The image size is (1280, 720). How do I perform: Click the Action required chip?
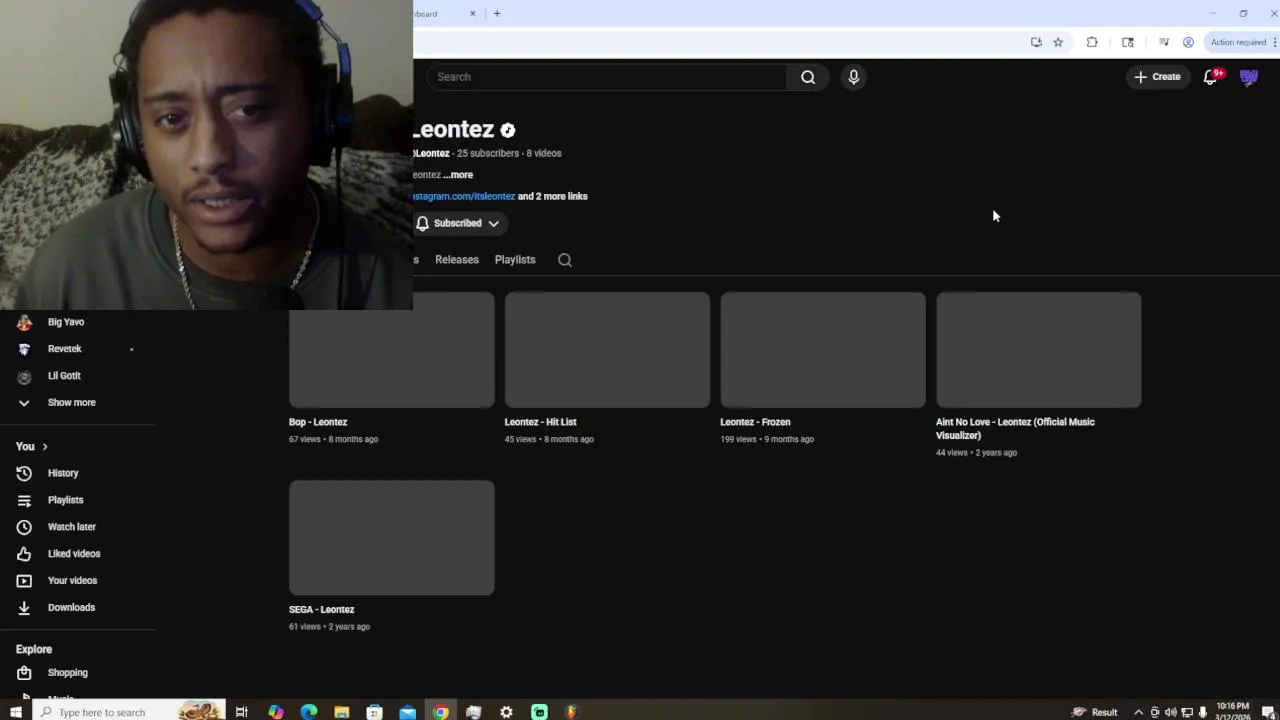[1242, 42]
